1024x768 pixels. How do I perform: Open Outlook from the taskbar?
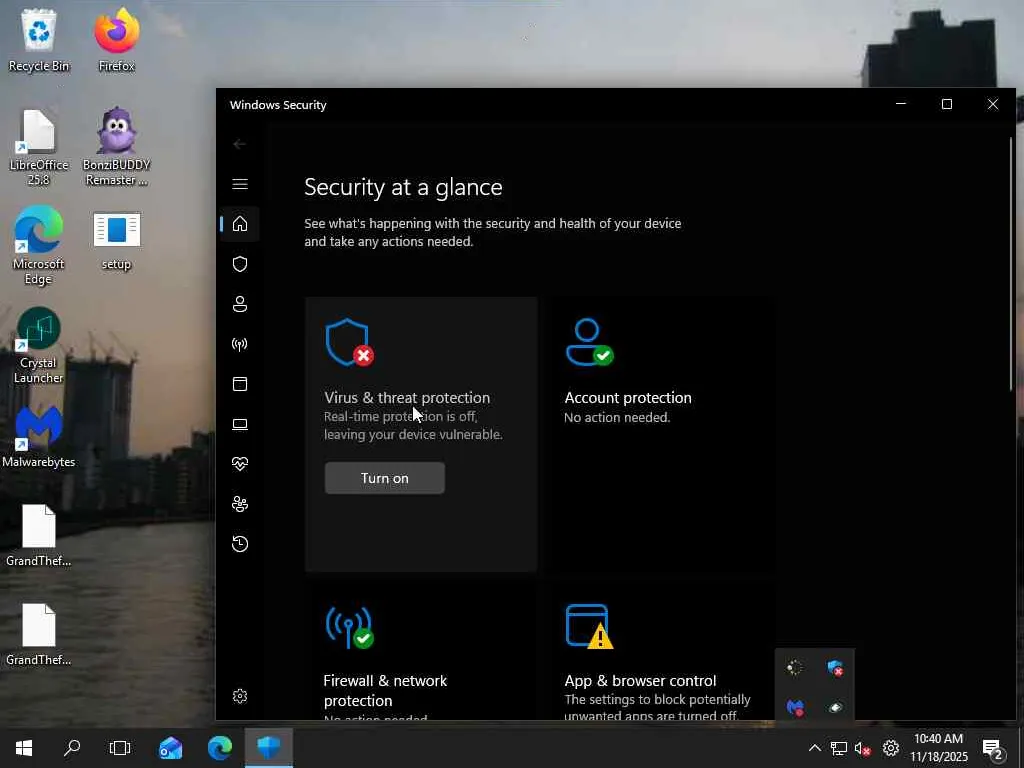point(170,748)
